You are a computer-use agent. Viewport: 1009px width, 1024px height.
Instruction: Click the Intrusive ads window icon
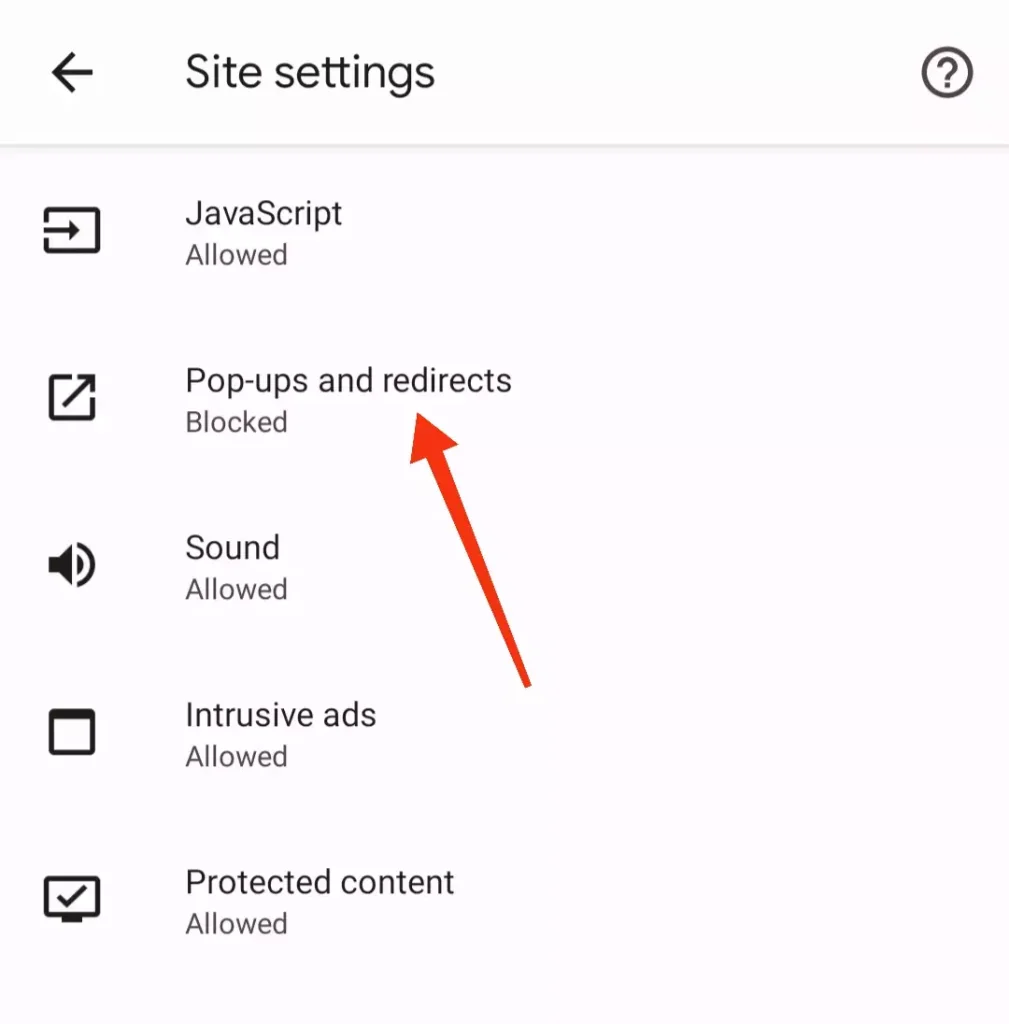(72, 731)
